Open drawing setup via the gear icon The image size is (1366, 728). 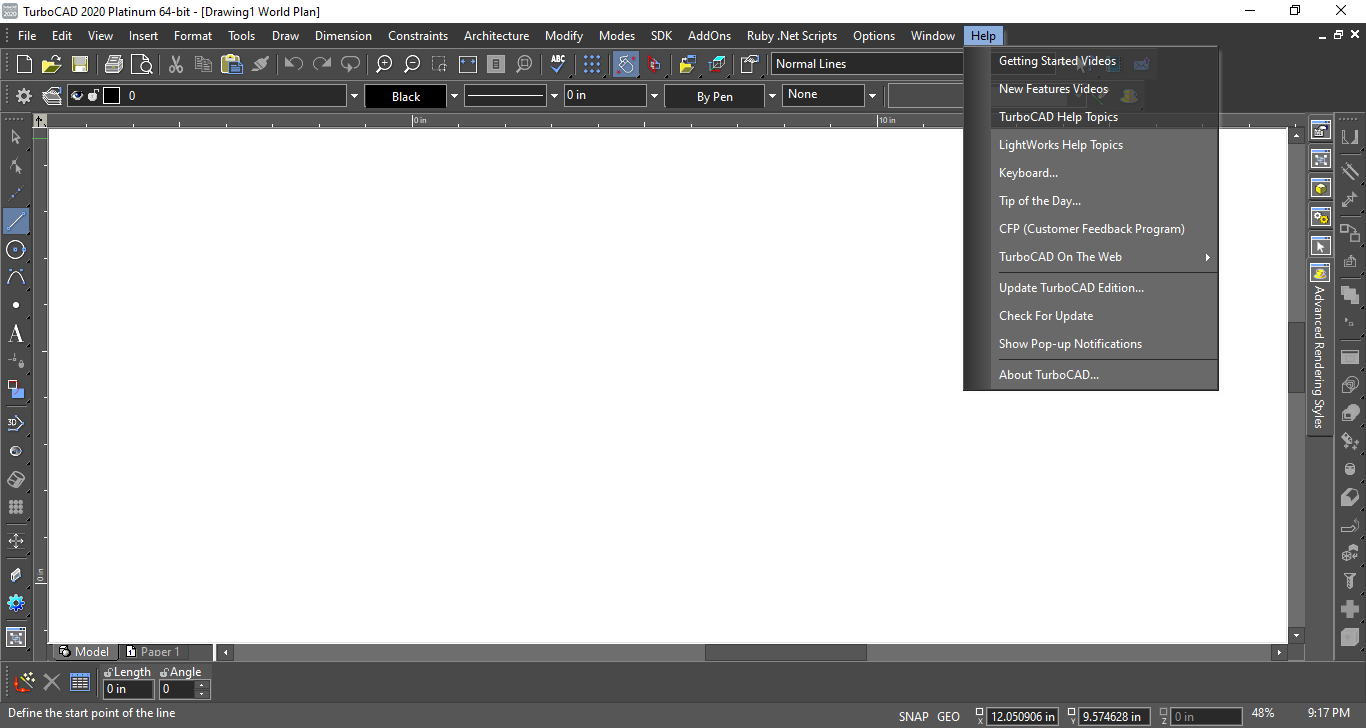pyautogui.click(x=24, y=96)
